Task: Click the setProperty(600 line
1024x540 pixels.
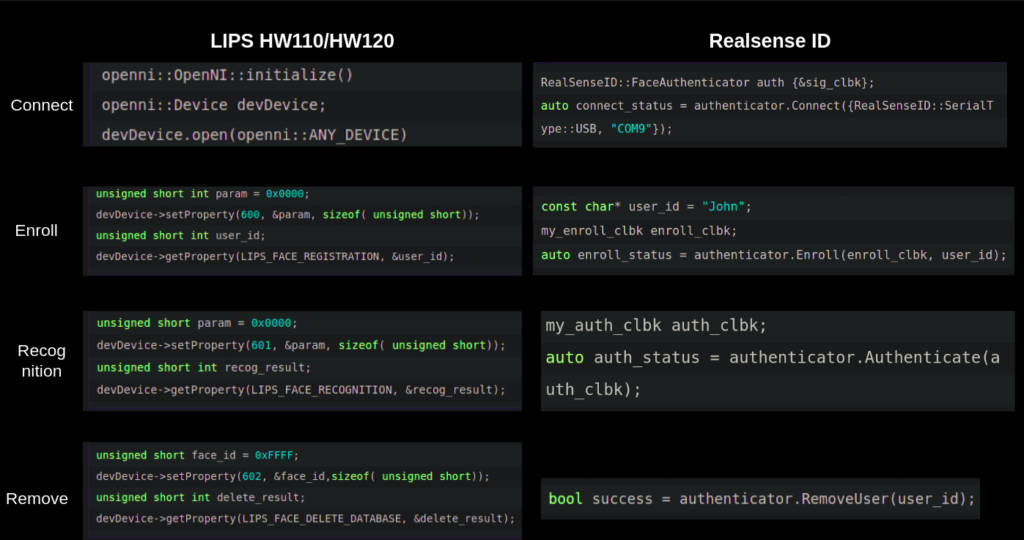Action: click(x=287, y=215)
